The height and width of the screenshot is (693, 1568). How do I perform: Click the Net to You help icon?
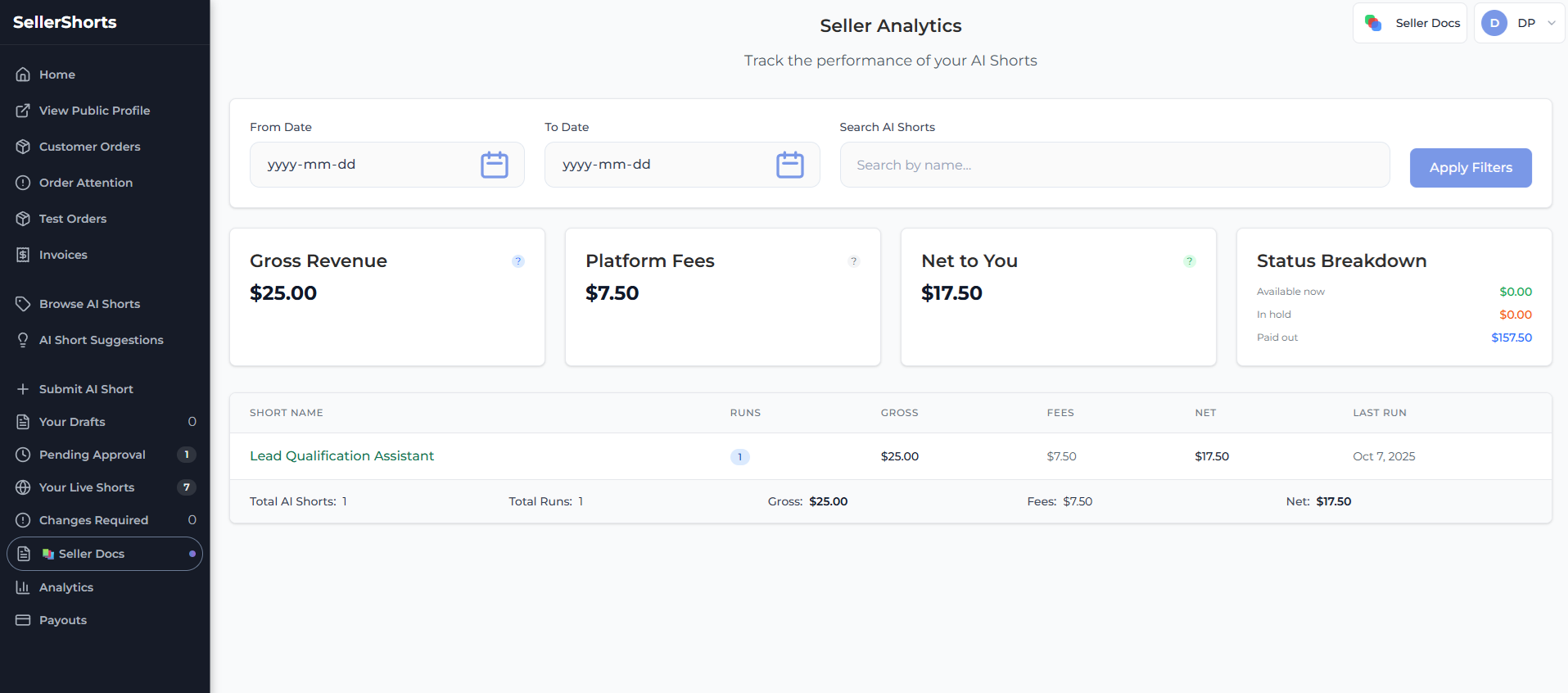coord(1189,261)
